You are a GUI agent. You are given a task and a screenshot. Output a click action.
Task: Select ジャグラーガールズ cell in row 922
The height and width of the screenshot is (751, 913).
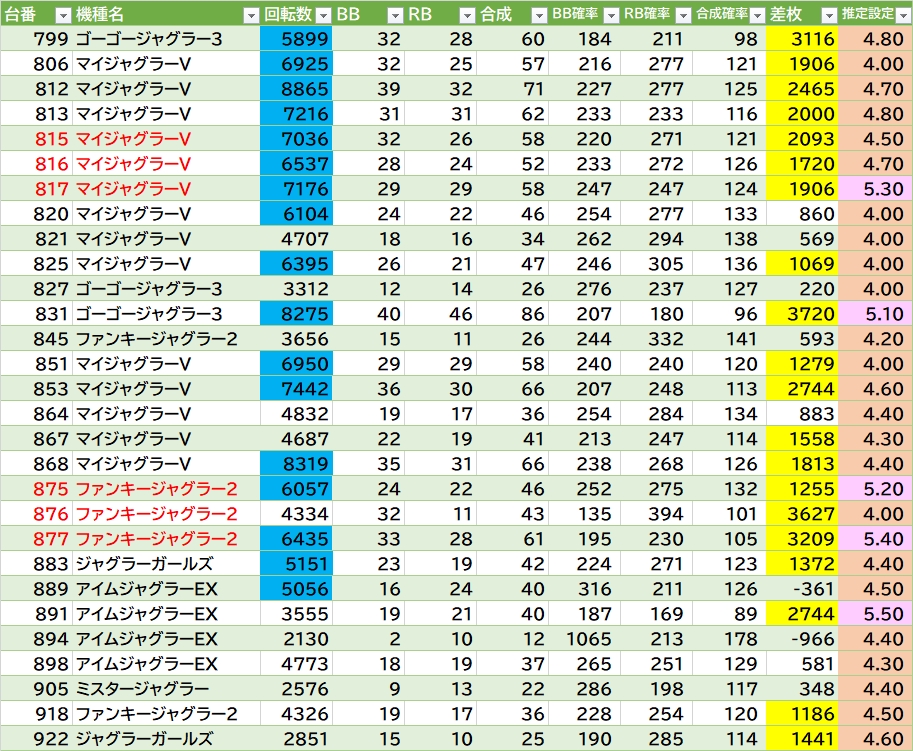166,739
